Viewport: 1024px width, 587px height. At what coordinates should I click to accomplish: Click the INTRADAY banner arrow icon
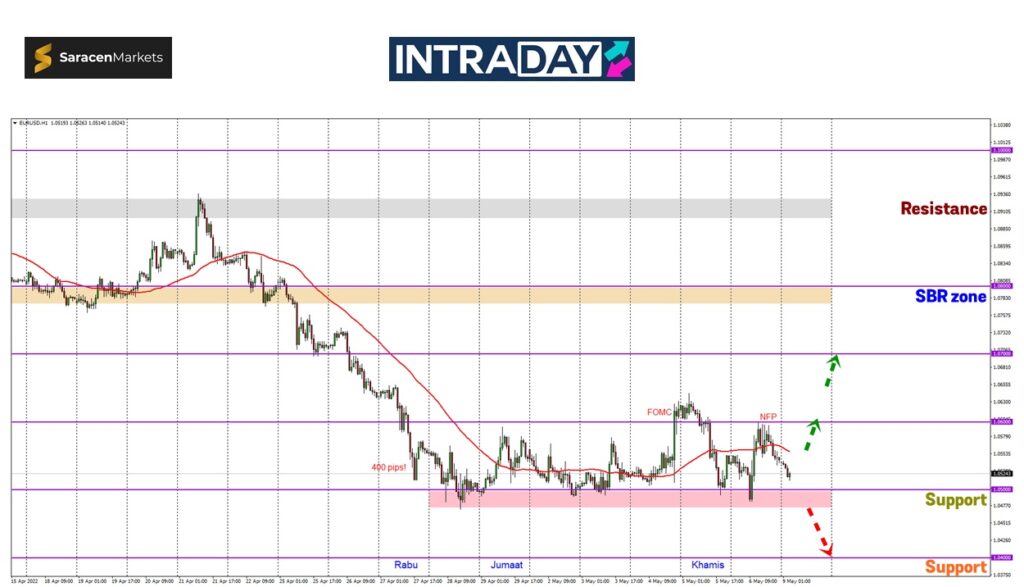(617, 59)
